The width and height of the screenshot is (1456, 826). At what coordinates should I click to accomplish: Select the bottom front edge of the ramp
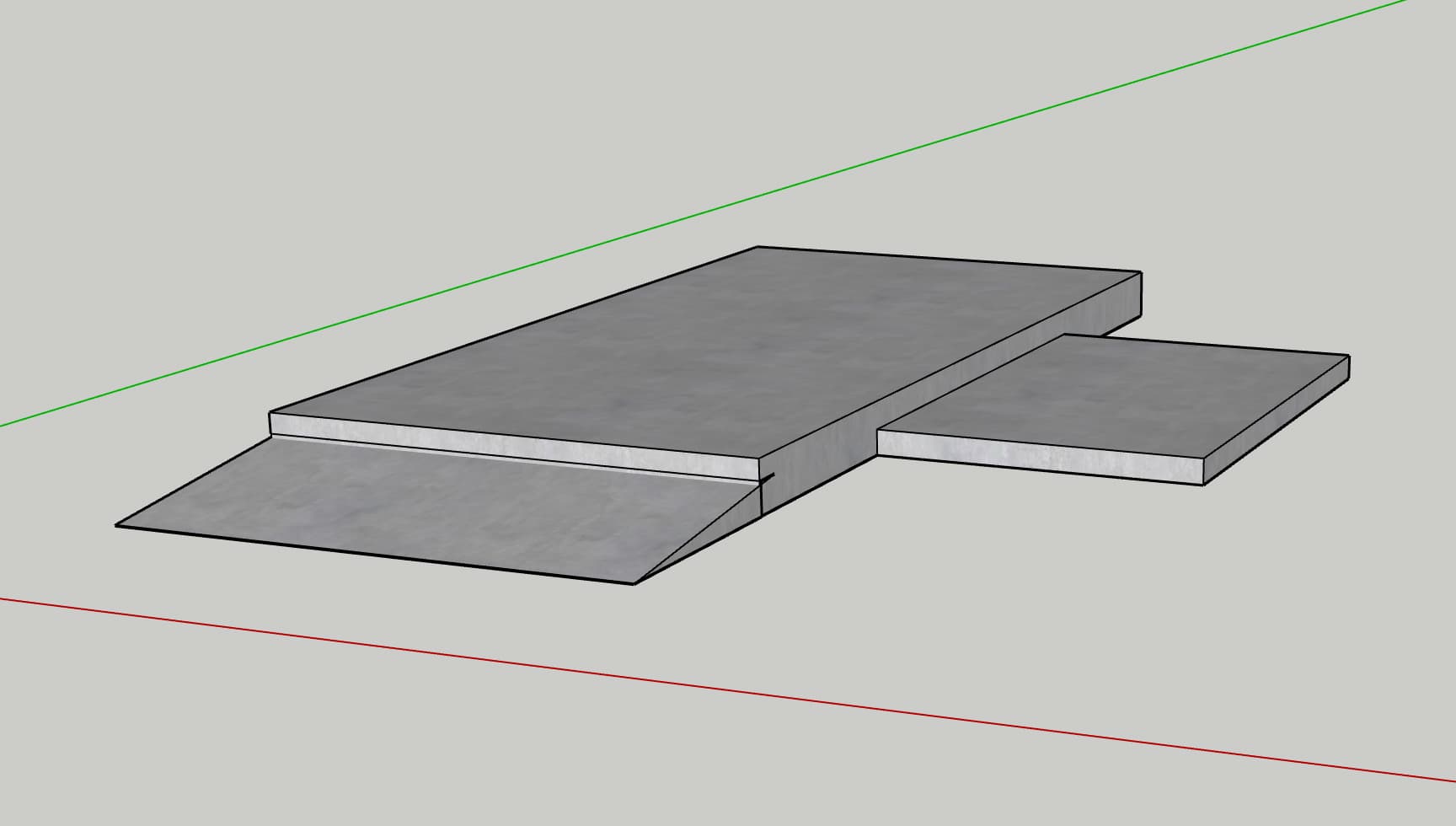tap(375, 555)
